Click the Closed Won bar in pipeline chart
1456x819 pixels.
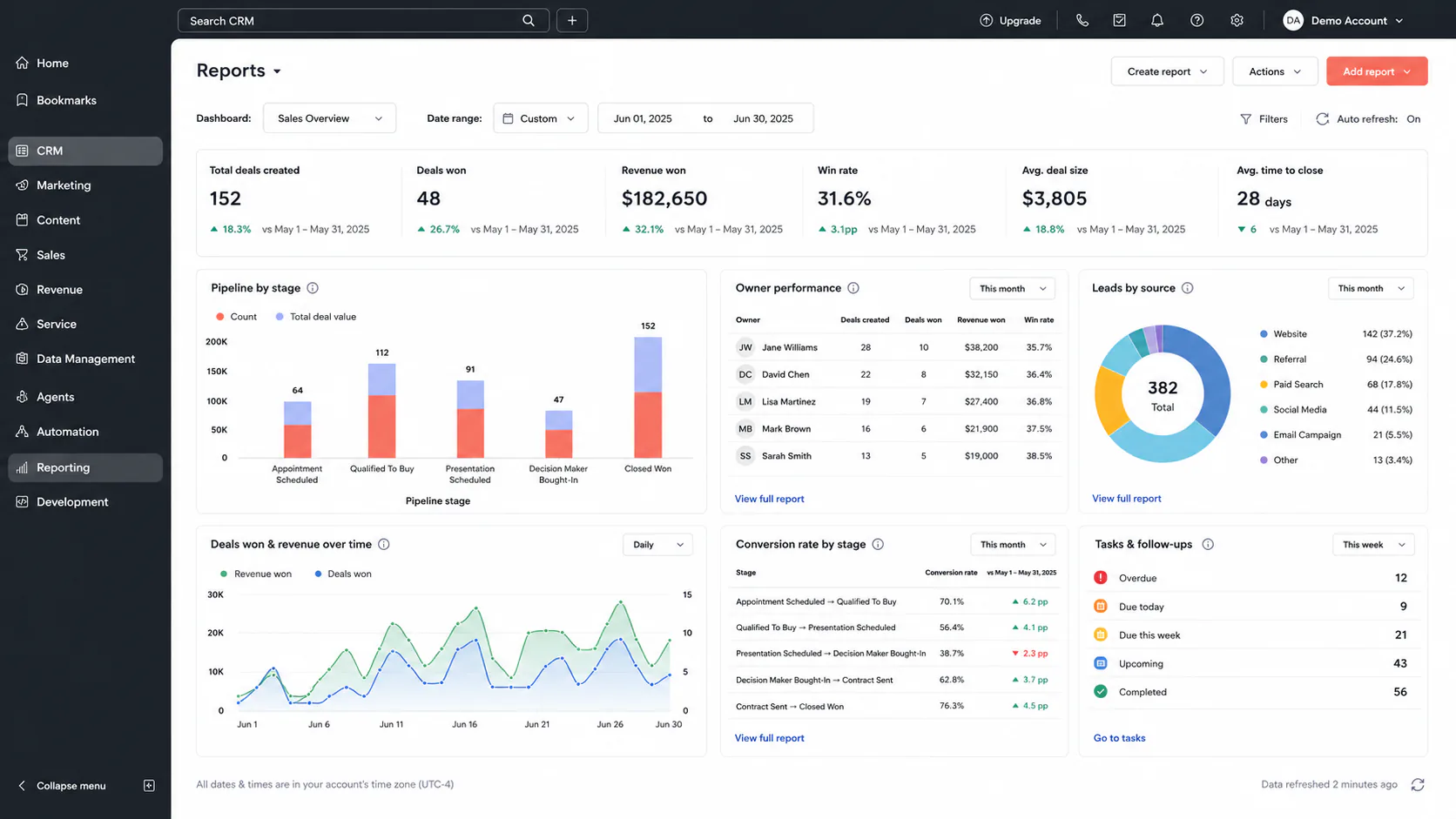click(x=648, y=397)
